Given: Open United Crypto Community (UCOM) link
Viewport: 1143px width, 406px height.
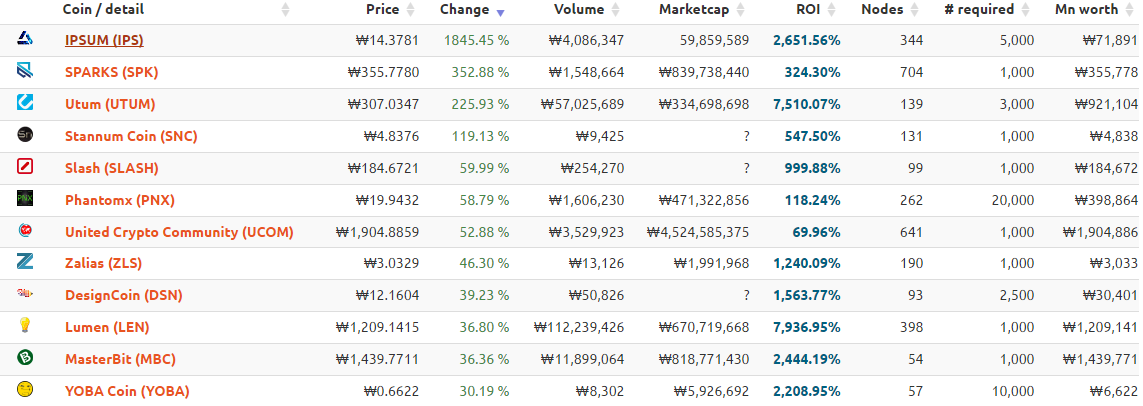Looking at the screenshot, I should 179,233.
